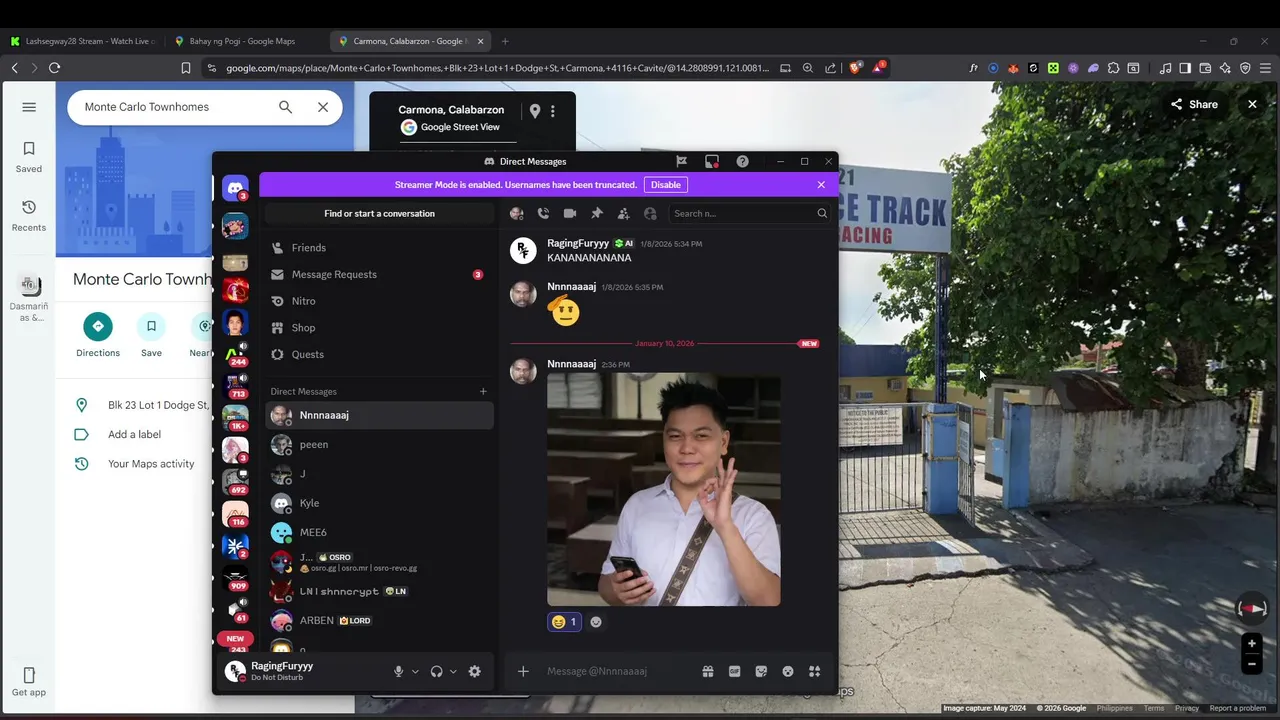Click Share button in Street View

coord(1194,104)
